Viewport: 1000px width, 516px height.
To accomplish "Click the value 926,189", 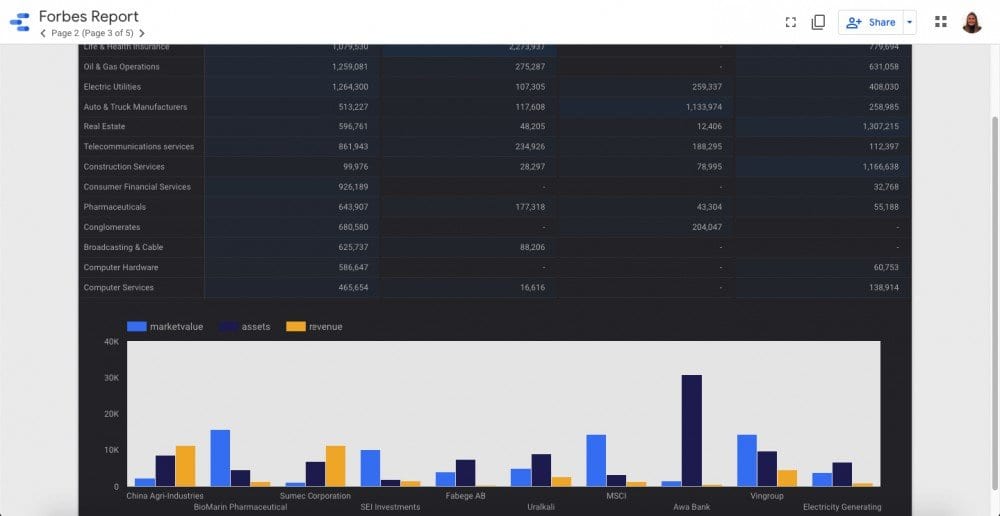I will (353, 187).
